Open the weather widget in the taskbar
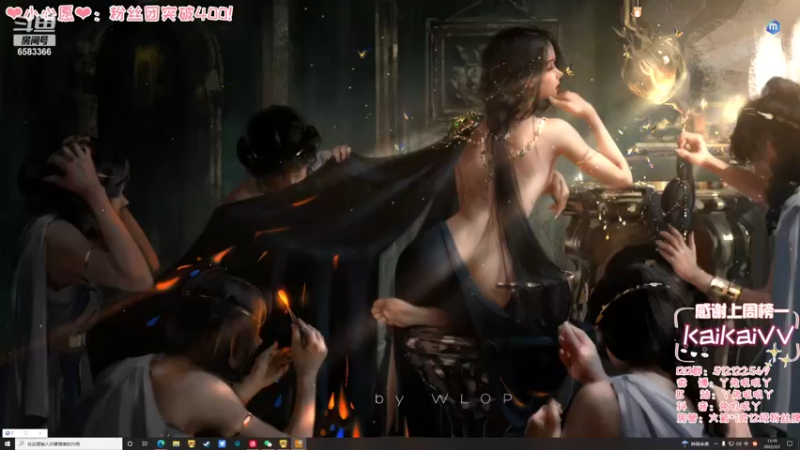 coord(695,444)
